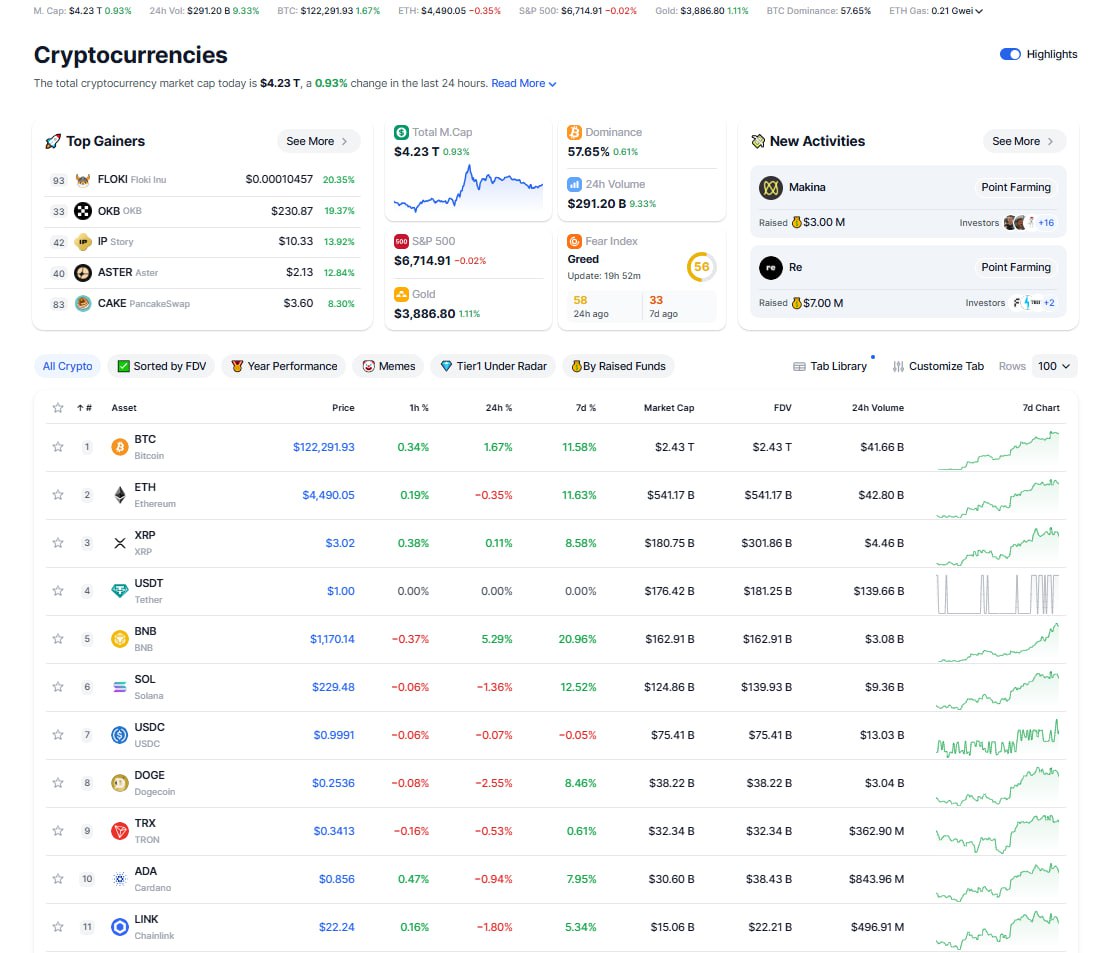Sort table by 24h Volume header
The height and width of the screenshot is (953, 1115).
click(x=877, y=408)
